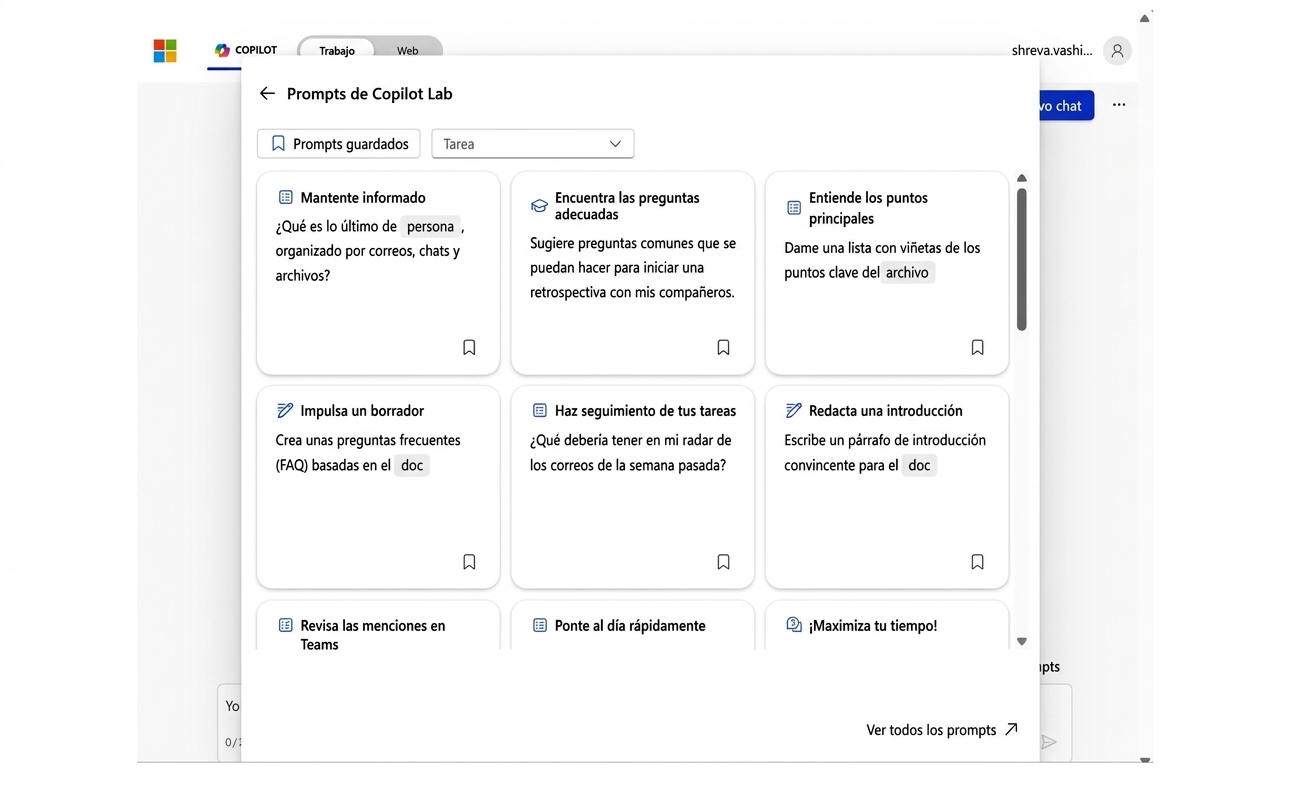Select the Ponte al día rápidamente prompt title
1304x800 pixels.
pos(630,626)
